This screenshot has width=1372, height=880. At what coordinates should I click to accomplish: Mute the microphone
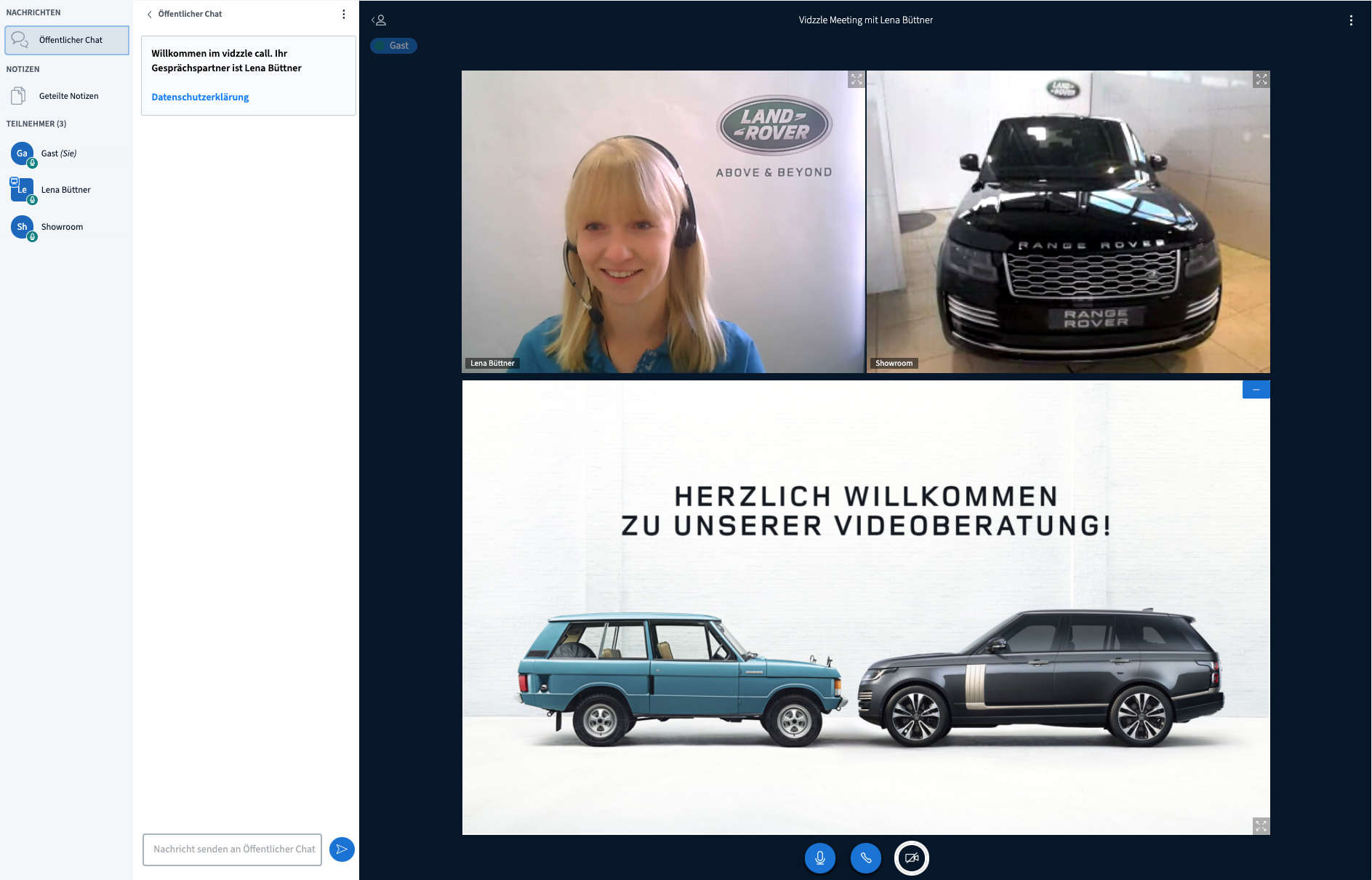tap(820, 858)
